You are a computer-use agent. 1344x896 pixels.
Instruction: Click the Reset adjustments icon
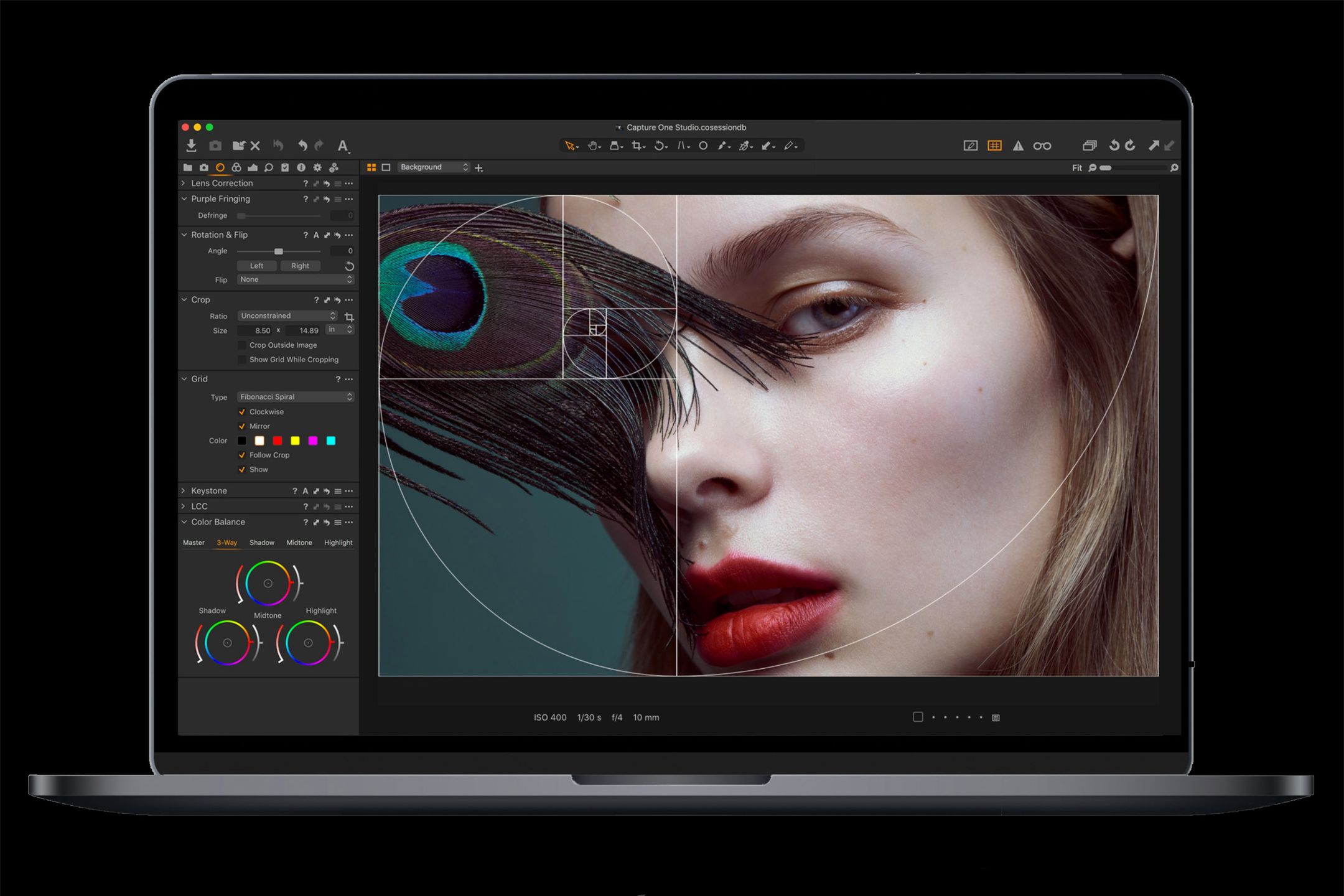278,146
